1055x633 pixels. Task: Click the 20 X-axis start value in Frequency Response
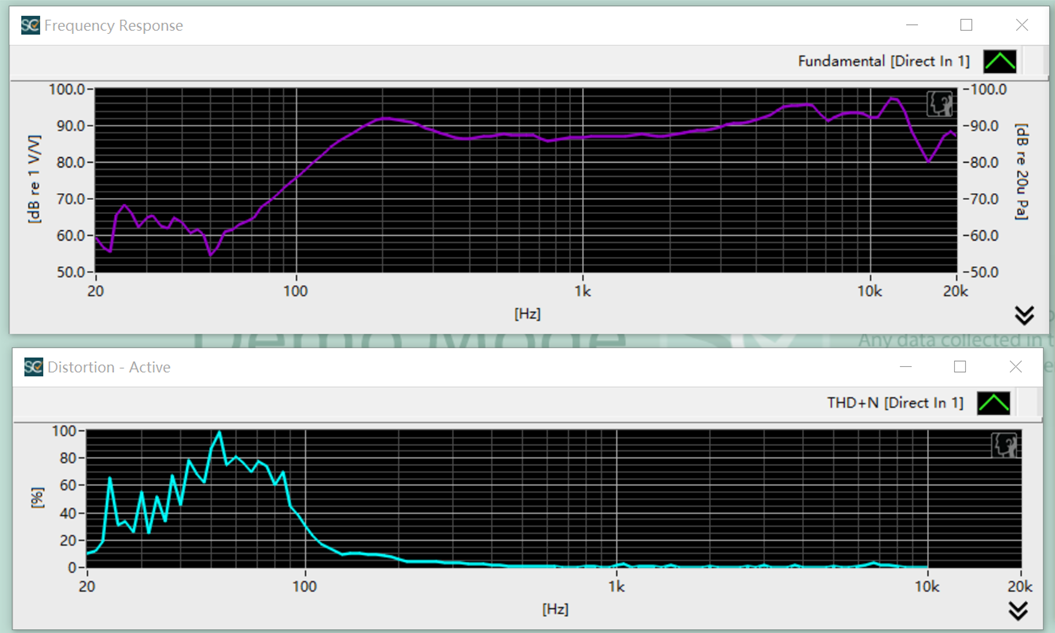96,291
